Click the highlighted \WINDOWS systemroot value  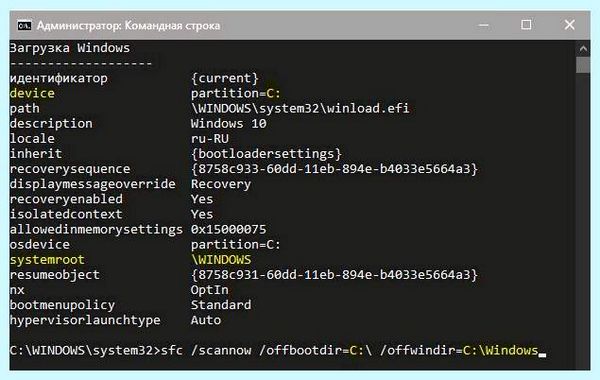221,259
